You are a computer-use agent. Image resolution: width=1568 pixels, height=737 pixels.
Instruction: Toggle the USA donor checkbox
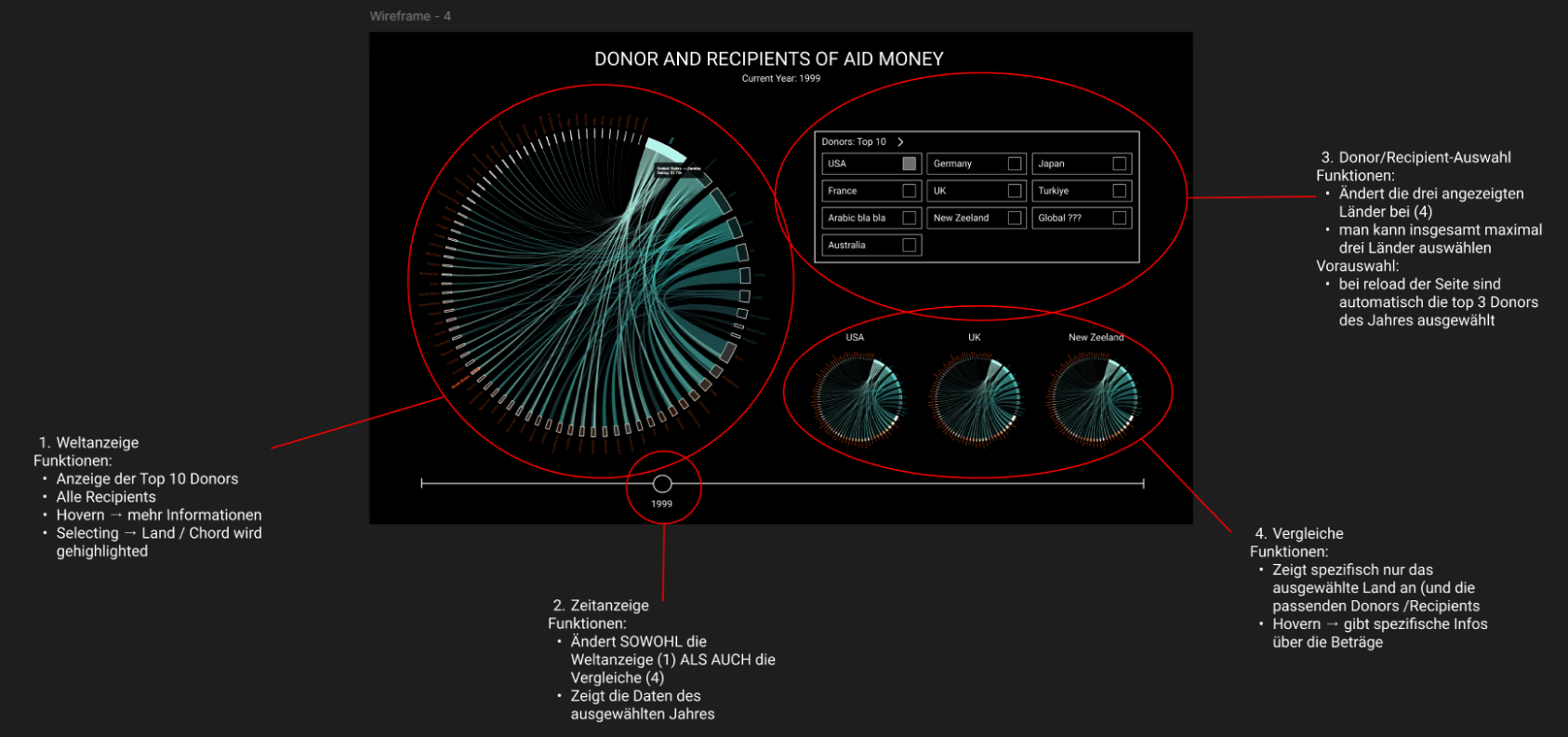tap(909, 164)
